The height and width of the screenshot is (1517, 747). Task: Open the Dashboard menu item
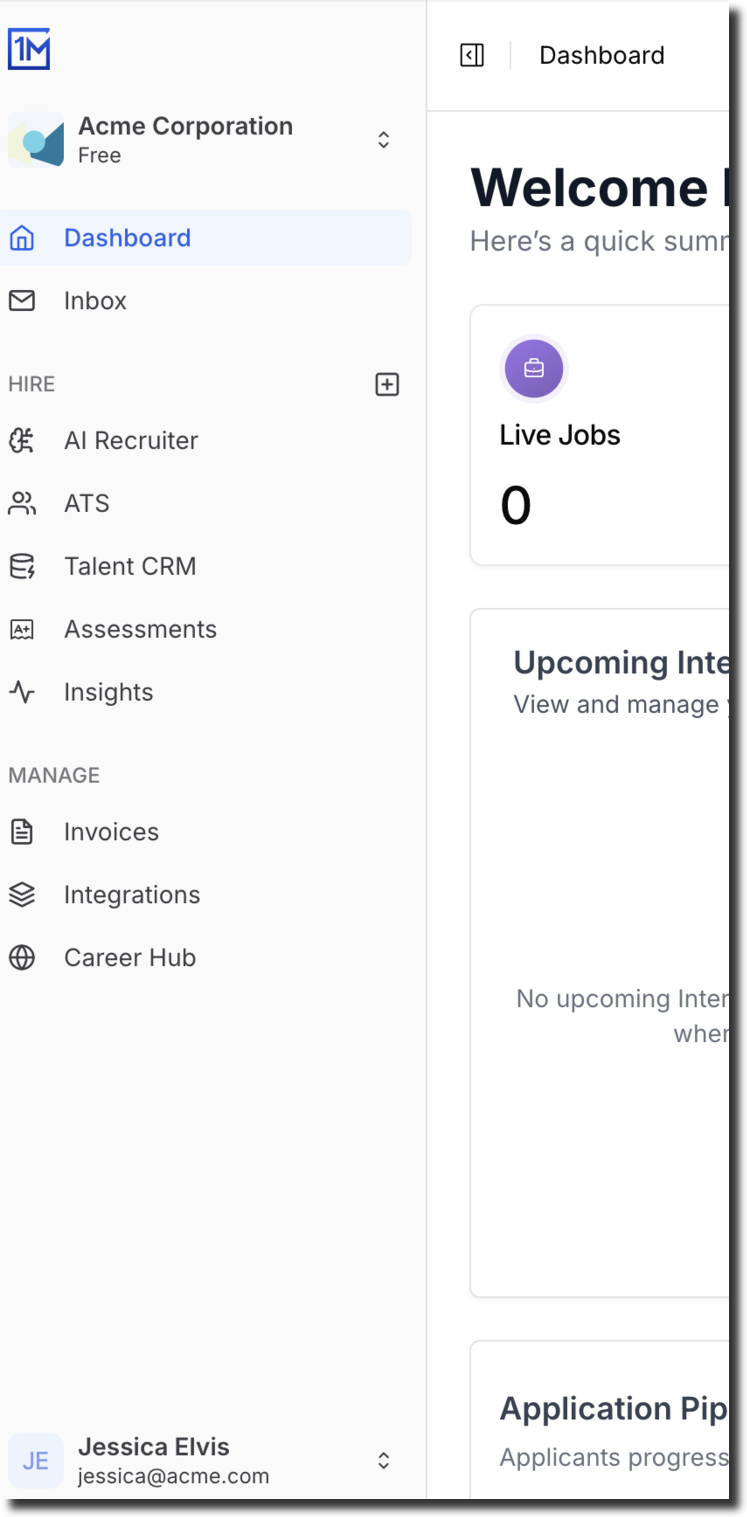pos(206,238)
